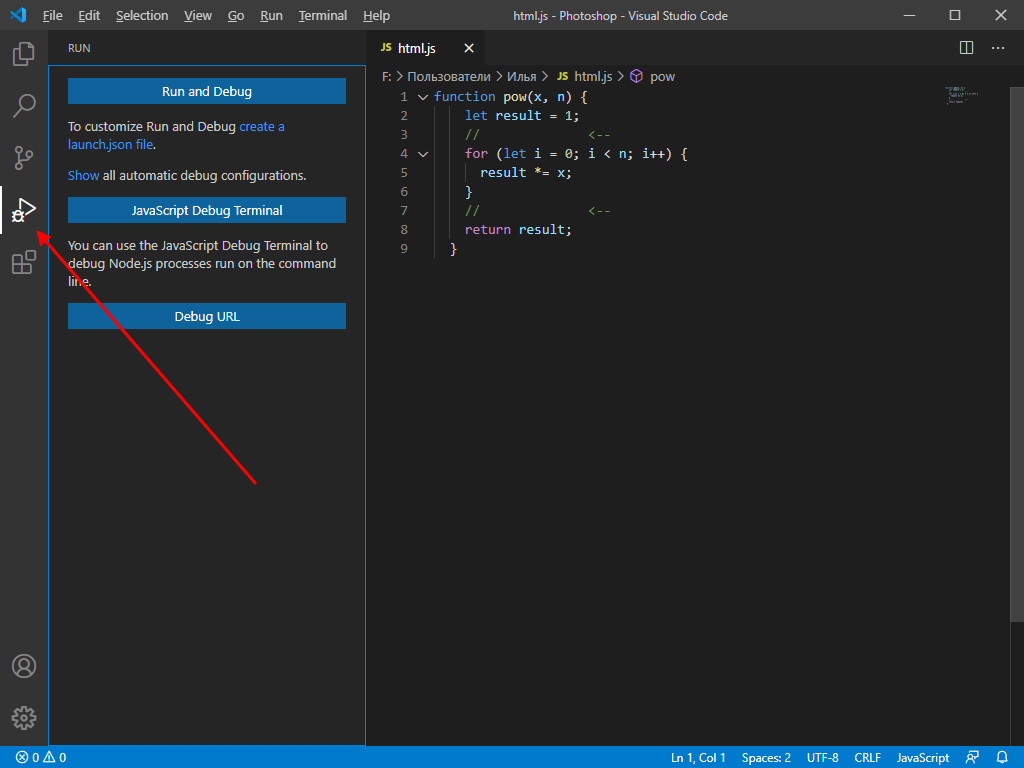Open the Accounts menu in the activity bar

click(22, 666)
